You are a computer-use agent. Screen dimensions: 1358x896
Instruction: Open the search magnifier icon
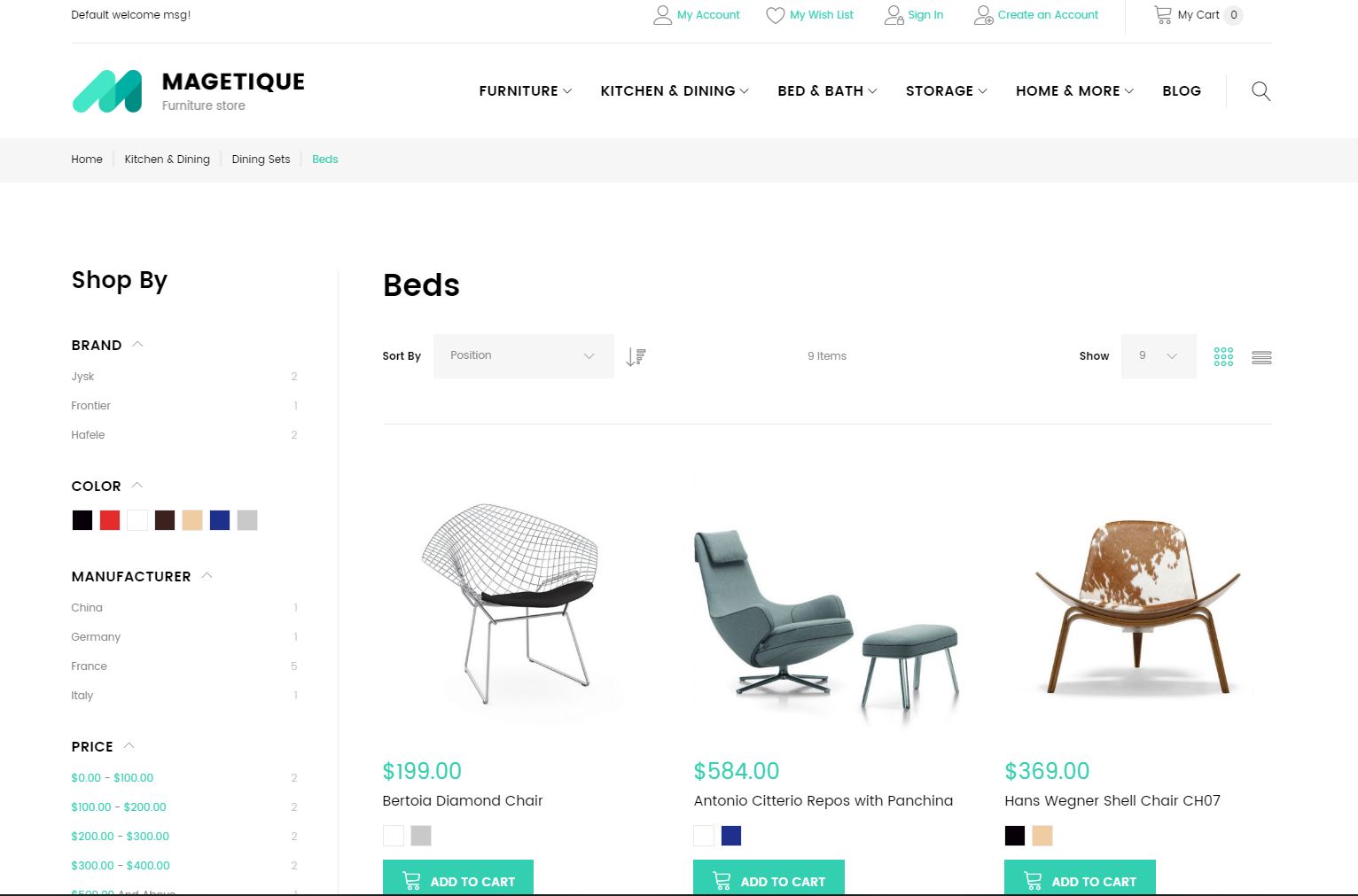point(1260,91)
